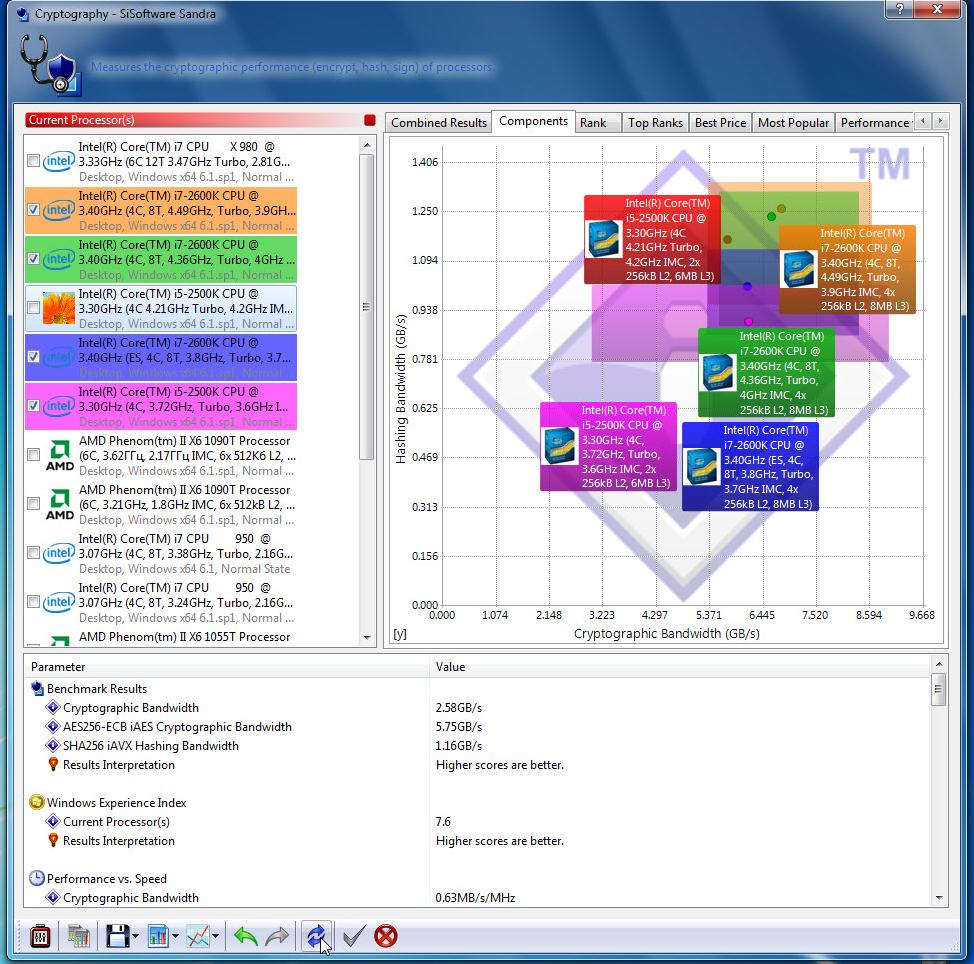Click the AMD logo for Phenom 1090T 3.62 row

coord(60,455)
